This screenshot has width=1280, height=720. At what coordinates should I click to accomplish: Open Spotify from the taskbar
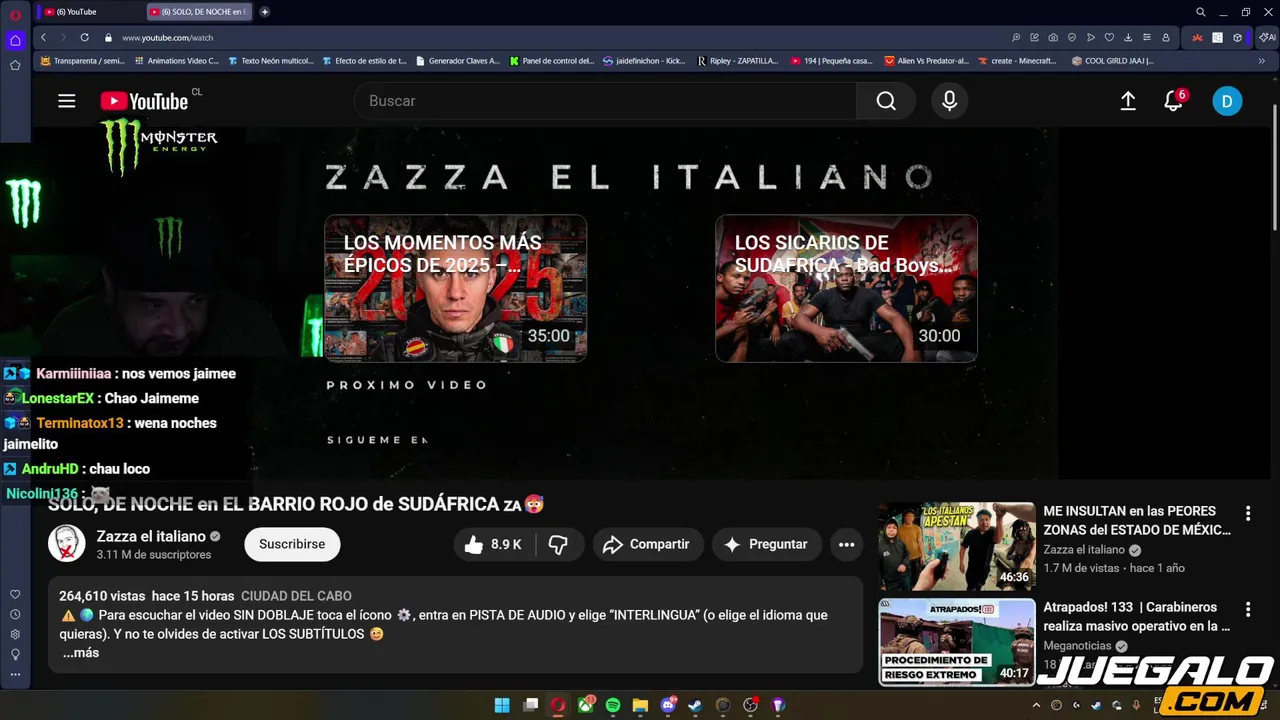pyautogui.click(x=613, y=705)
